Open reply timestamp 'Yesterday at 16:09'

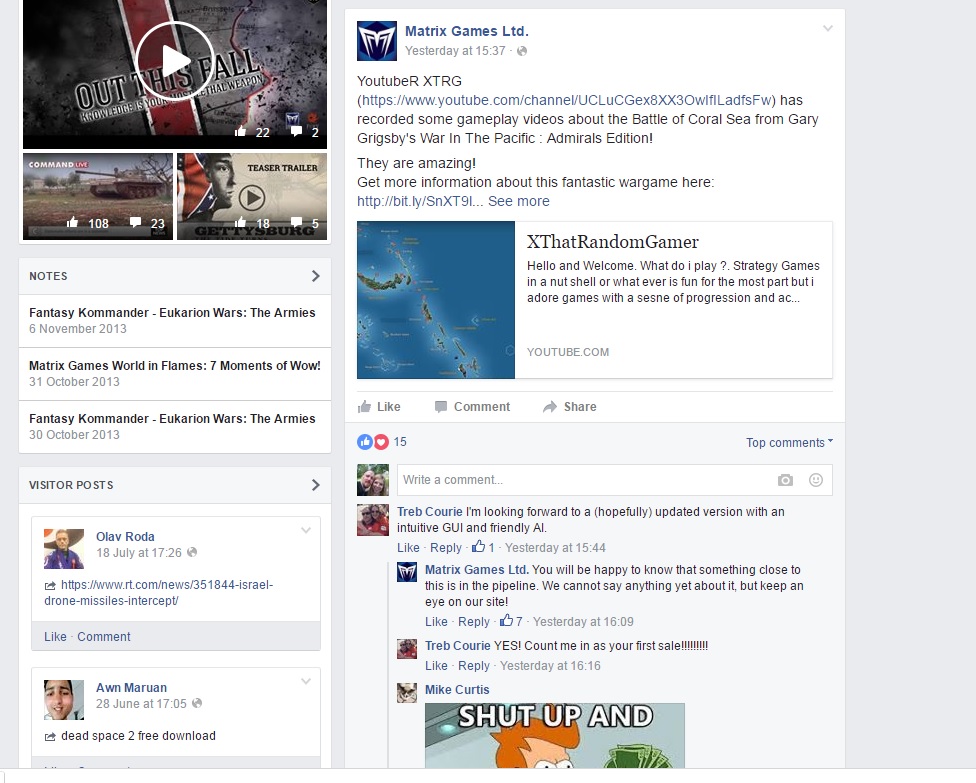[583, 622]
